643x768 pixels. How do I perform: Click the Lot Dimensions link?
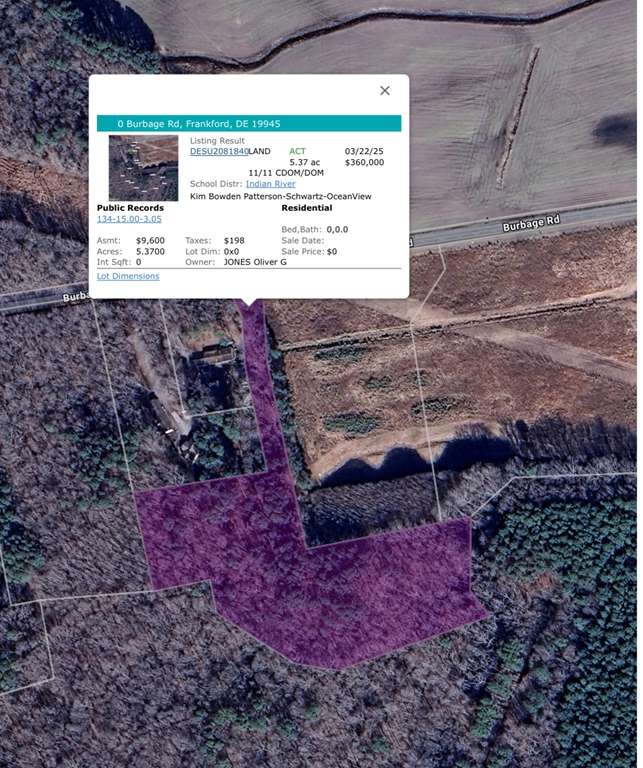coord(128,276)
